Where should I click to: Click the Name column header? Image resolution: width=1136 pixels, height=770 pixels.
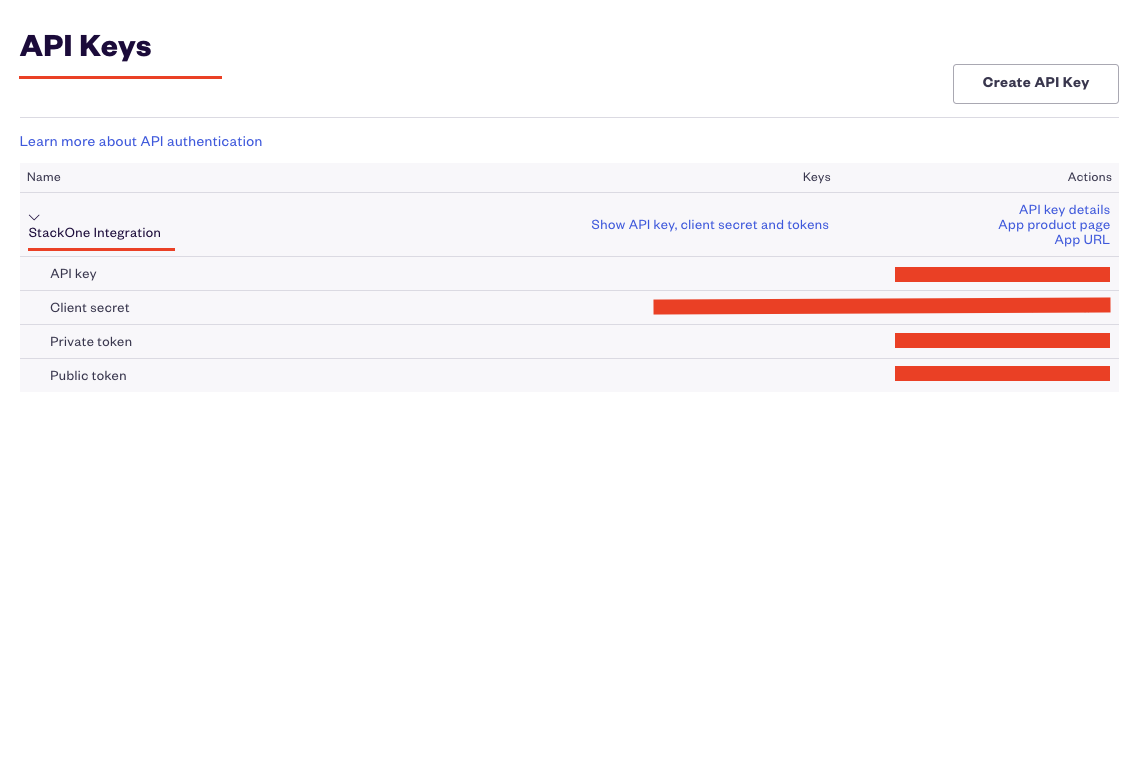43,177
